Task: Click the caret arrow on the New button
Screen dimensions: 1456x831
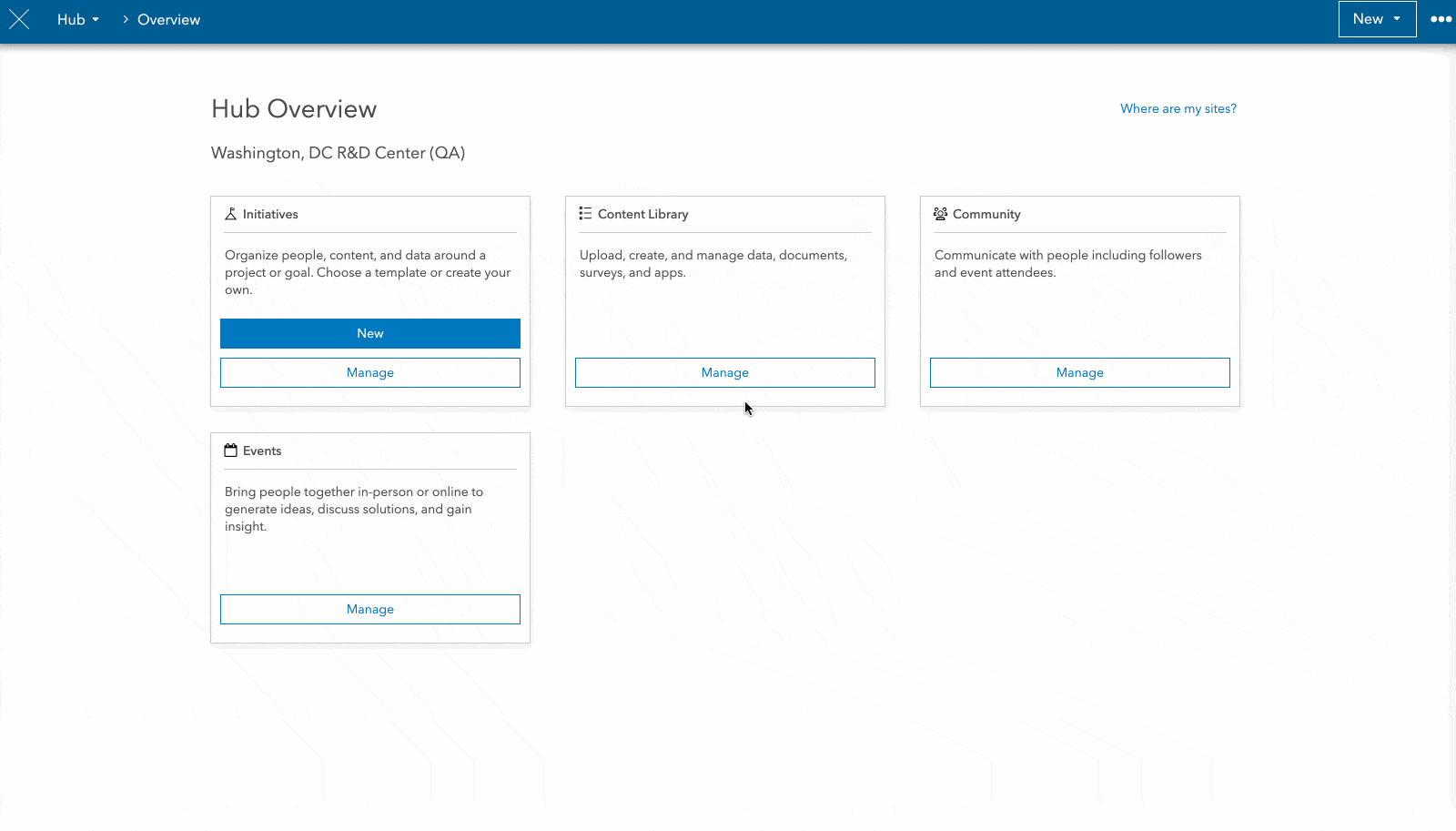Action: [x=1399, y=19]
